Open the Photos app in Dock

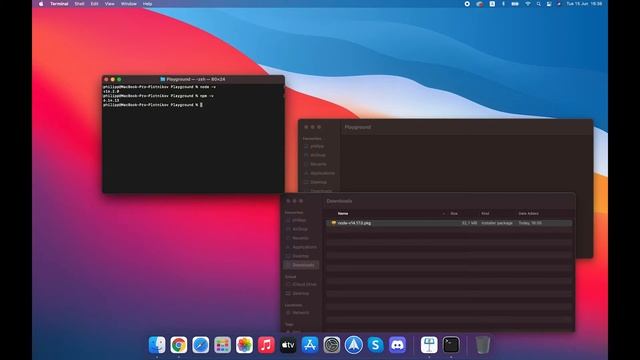coord(244,345)
